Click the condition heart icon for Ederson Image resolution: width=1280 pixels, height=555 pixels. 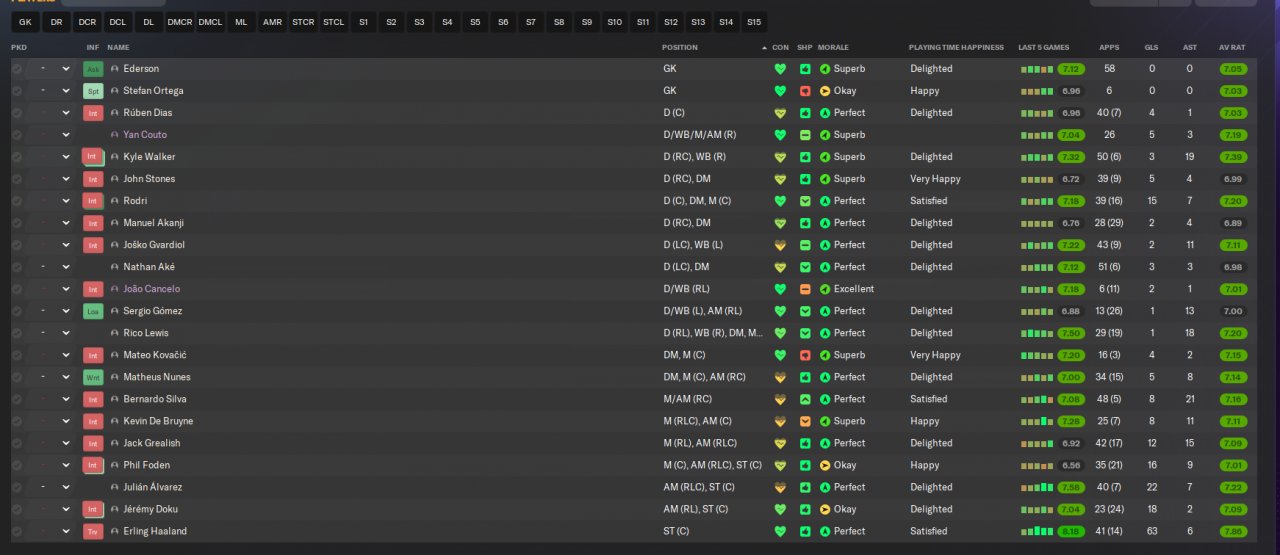[x=781, y=69]
